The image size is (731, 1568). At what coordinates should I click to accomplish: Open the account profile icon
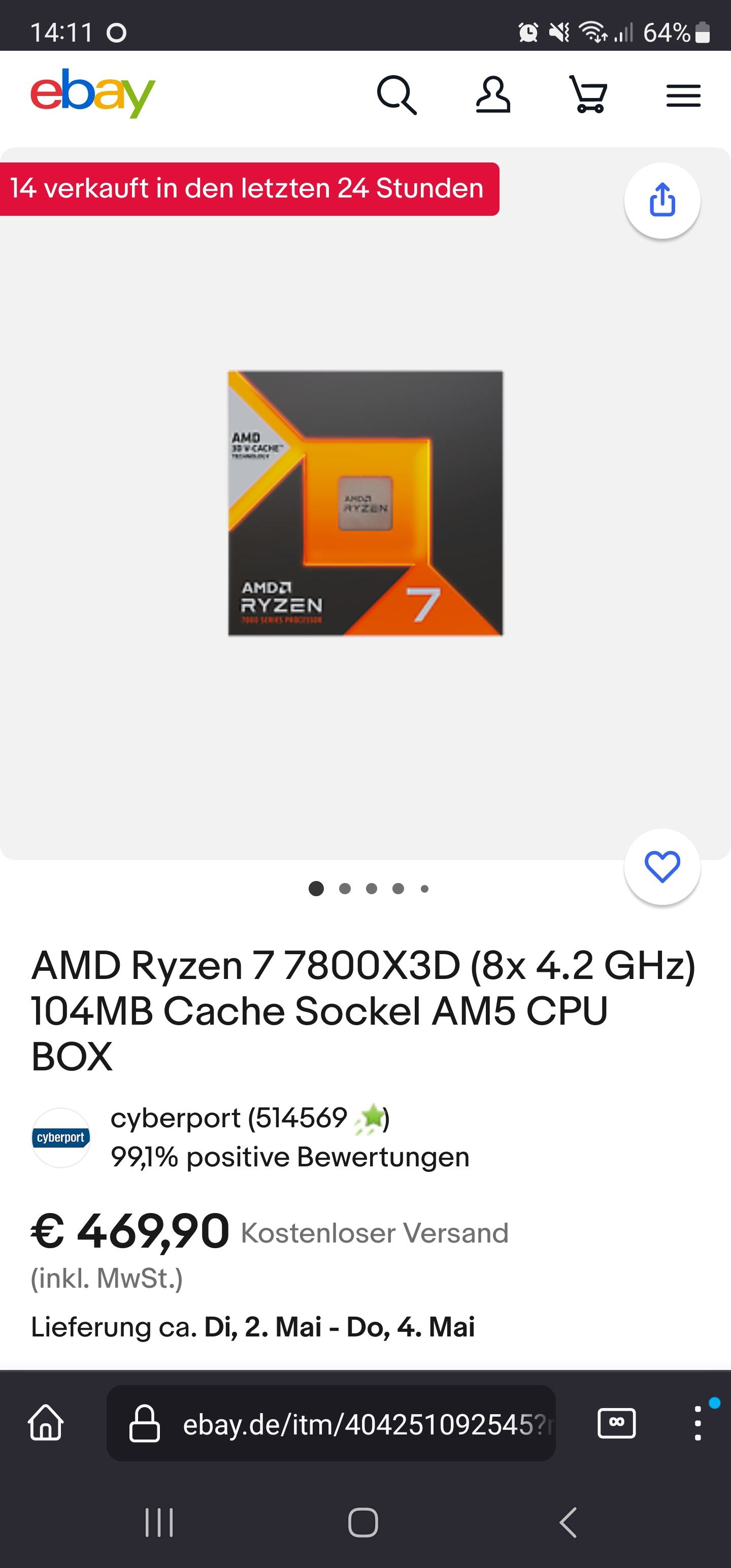coord(492,95)
